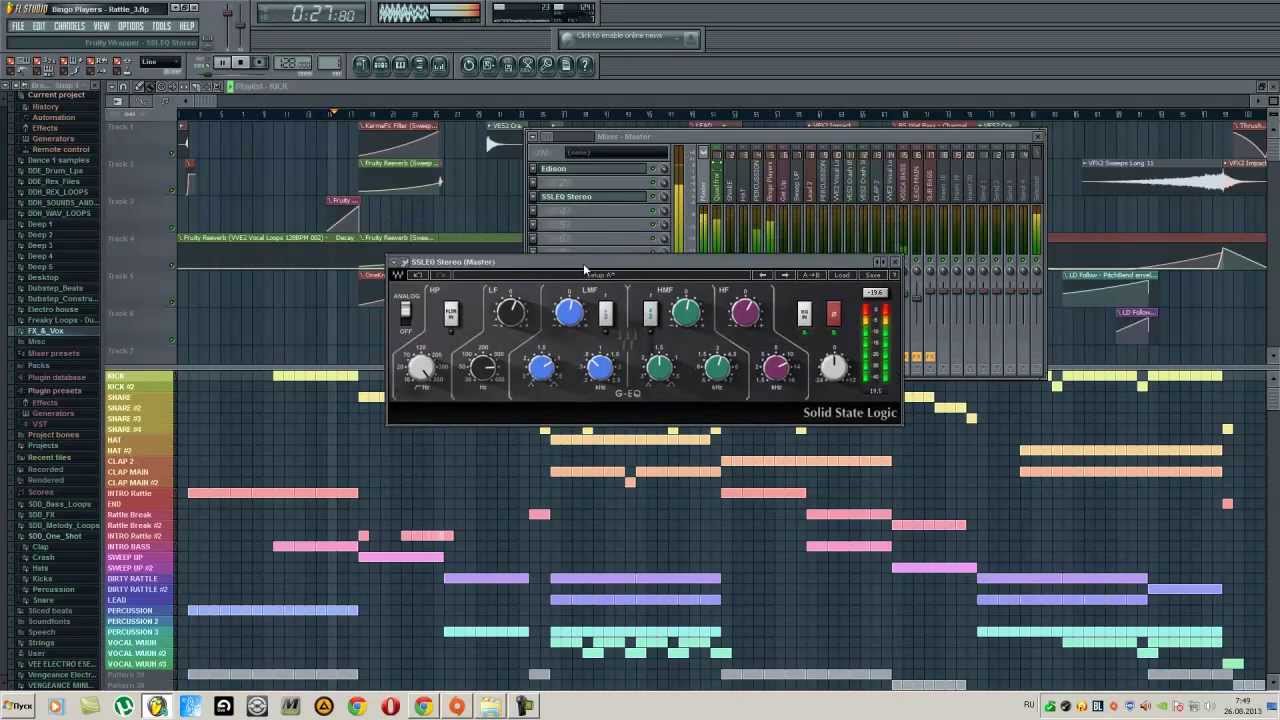Open Chrome from the Windows taskbar

[356, 707]
